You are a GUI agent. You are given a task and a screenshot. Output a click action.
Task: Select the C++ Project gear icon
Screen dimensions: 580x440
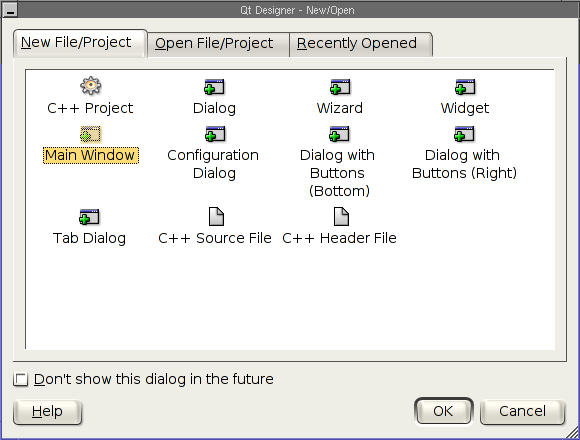(x=91, y=86)
